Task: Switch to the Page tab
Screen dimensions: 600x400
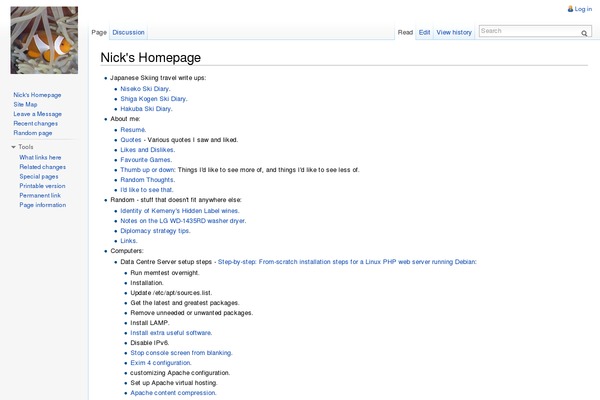Action: coord(99,33)
